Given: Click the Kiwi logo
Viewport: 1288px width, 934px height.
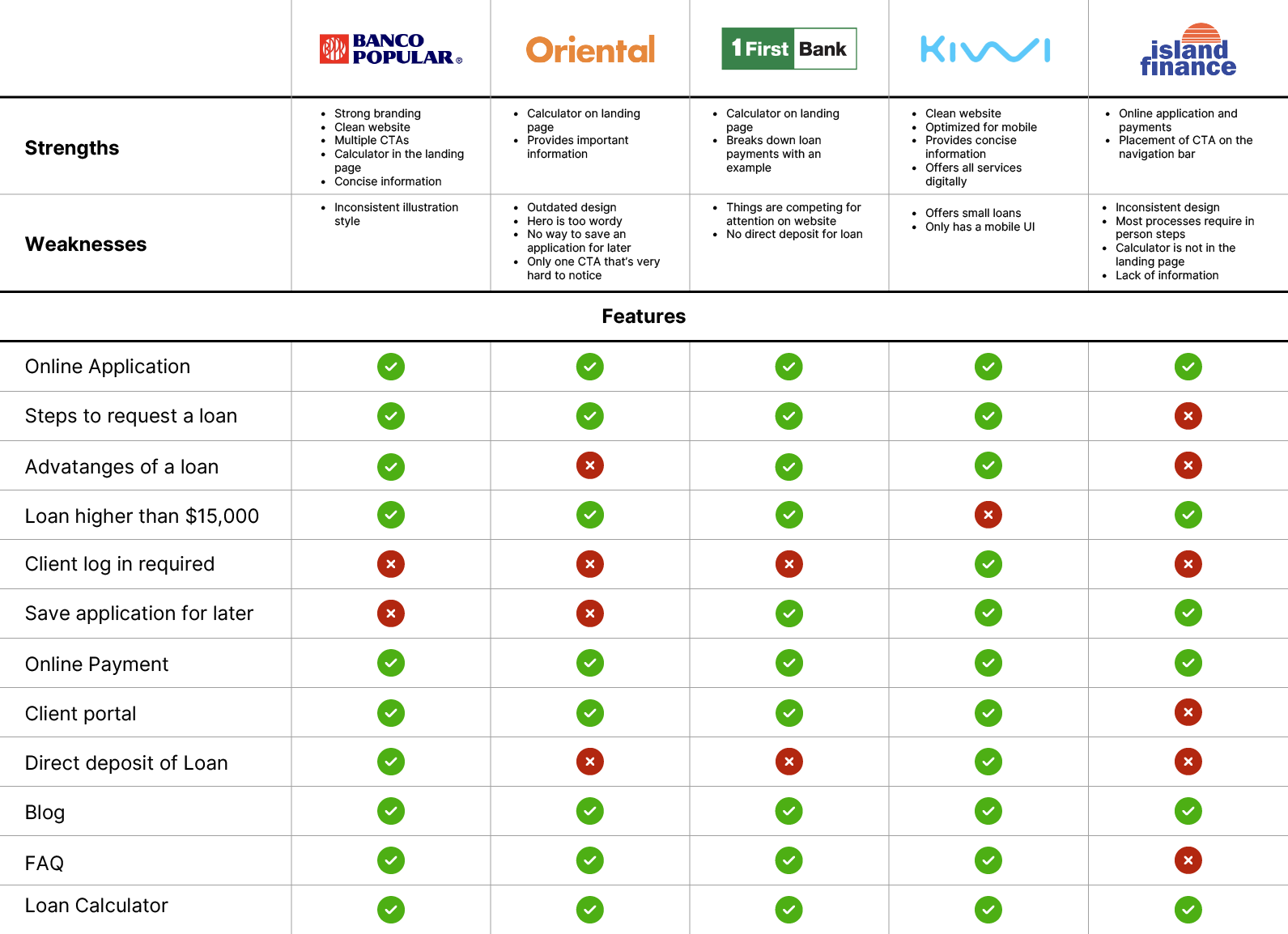Looking at the screenshot, I should coord(985,49).
